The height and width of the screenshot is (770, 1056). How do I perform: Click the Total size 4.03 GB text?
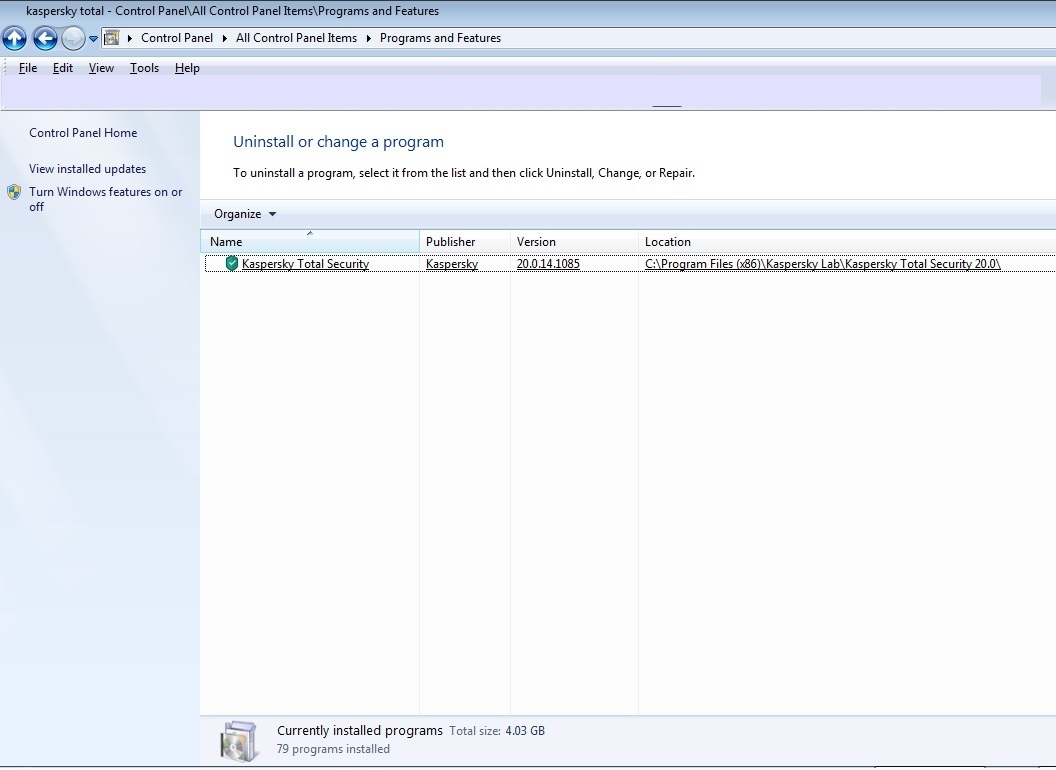coord(497,730)
